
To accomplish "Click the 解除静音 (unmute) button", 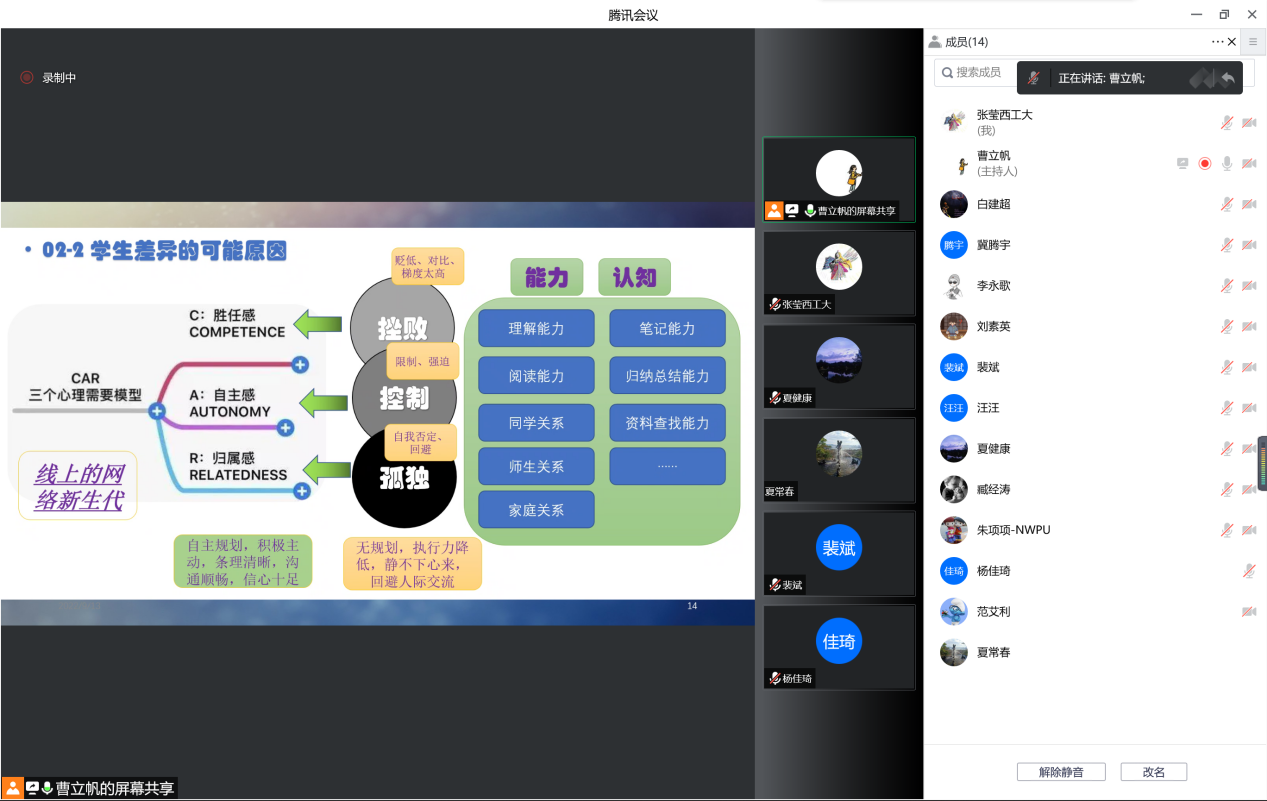I will tap(1061, 772).
